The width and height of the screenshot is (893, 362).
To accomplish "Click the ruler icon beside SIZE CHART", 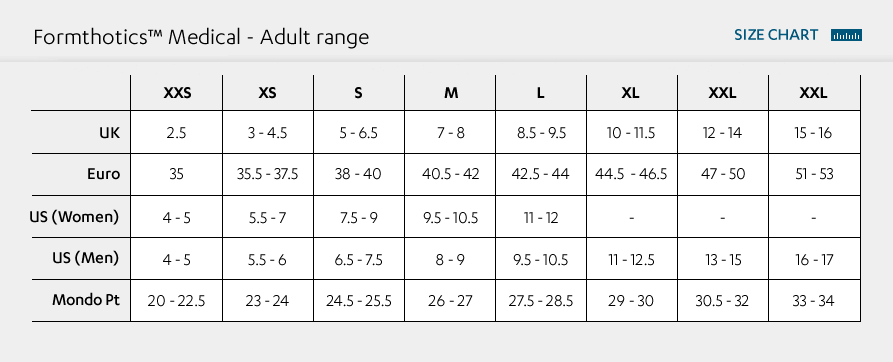I will click(846, 35).
